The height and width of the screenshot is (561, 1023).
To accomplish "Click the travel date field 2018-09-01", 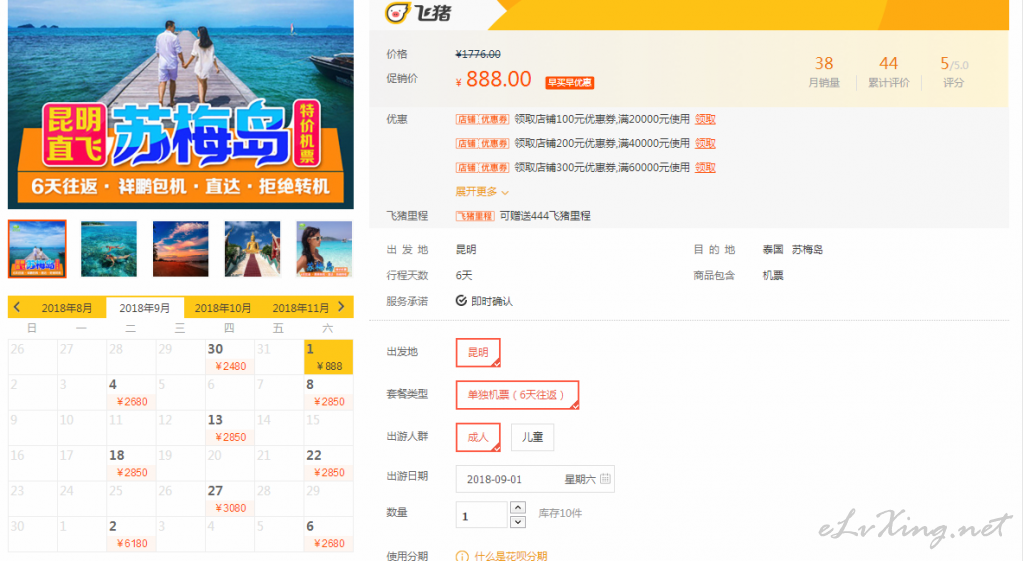I will pyautogui.click(x=535, y=479).
